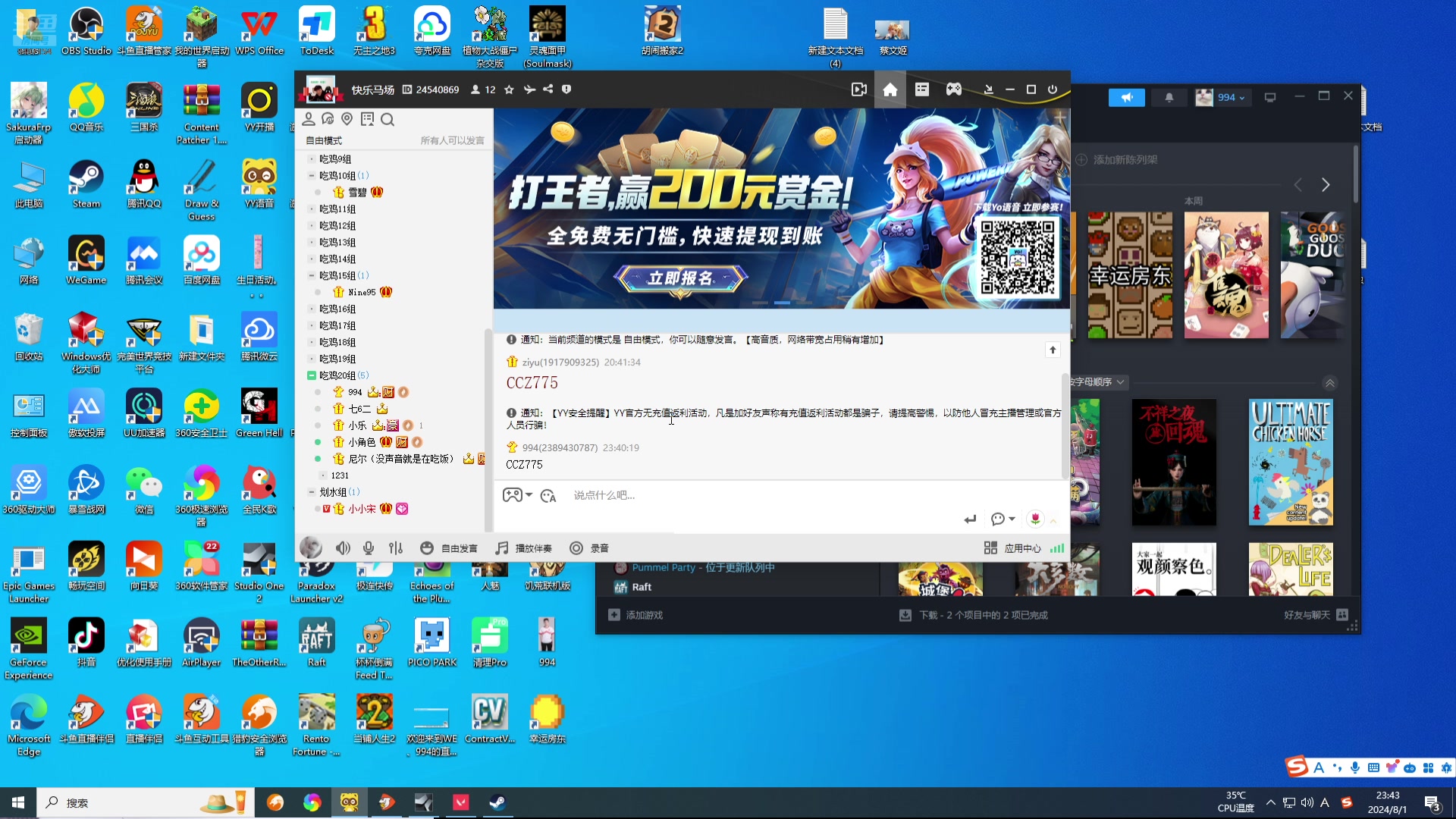Share the channel using the share icon

[x=548, y=89]
